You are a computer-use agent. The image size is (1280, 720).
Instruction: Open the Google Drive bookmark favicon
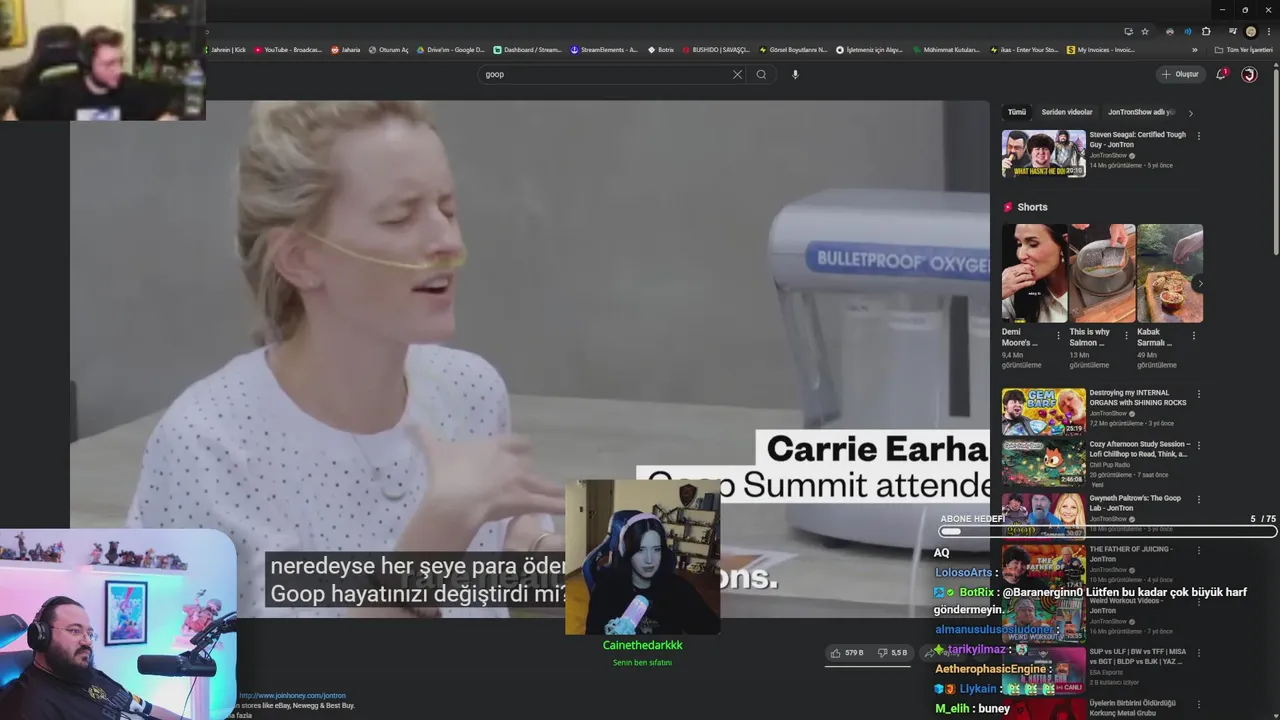click(x=421, y=49)
